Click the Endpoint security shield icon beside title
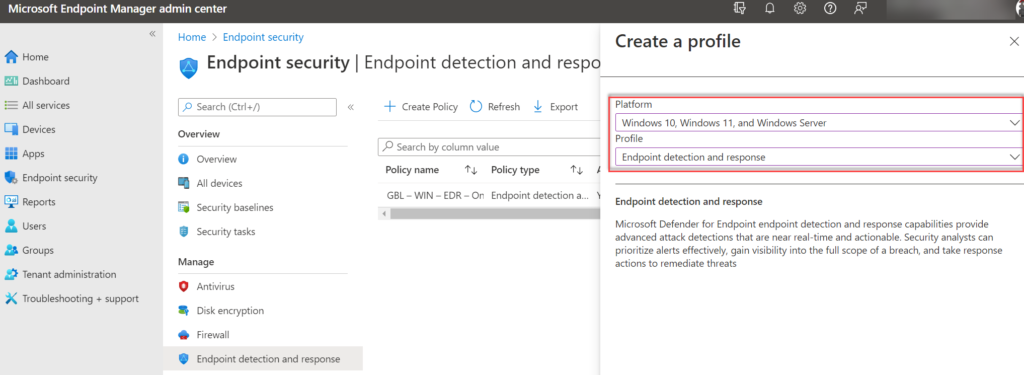Image resolution: width=1024 pixels, height=375 pixels. point(188,67)
